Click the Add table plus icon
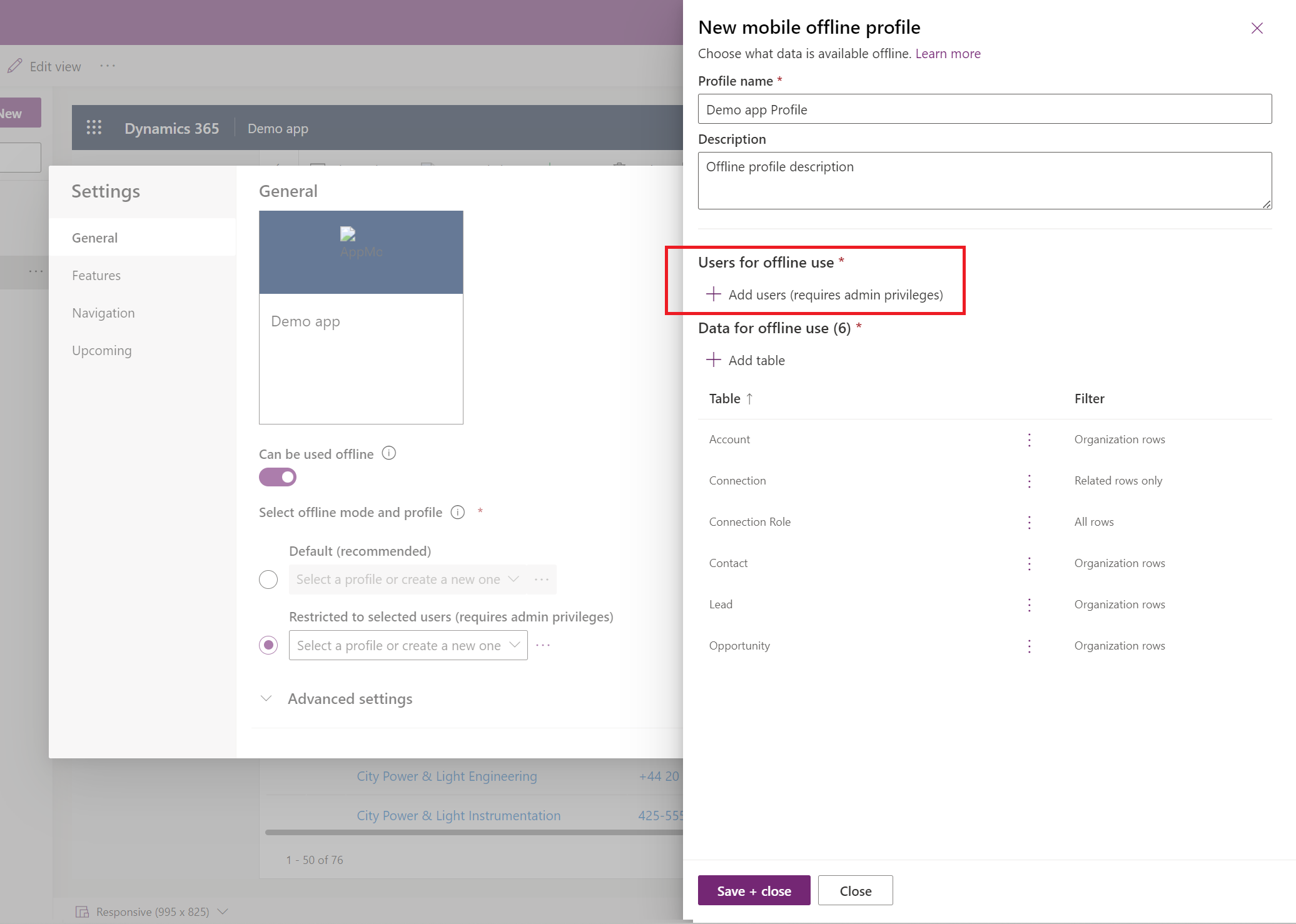1296x924 pixels. tap(713, 360)
